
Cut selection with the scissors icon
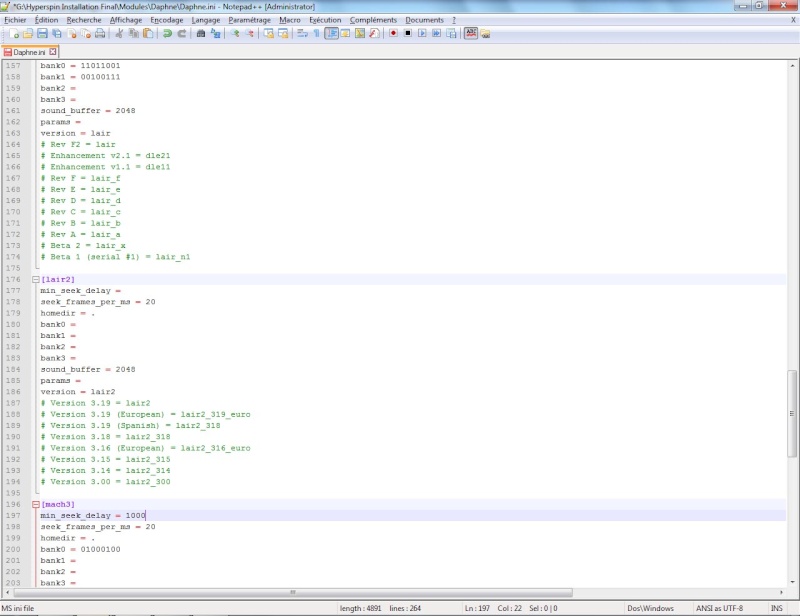pyautogui.click(x=119, y=34)
